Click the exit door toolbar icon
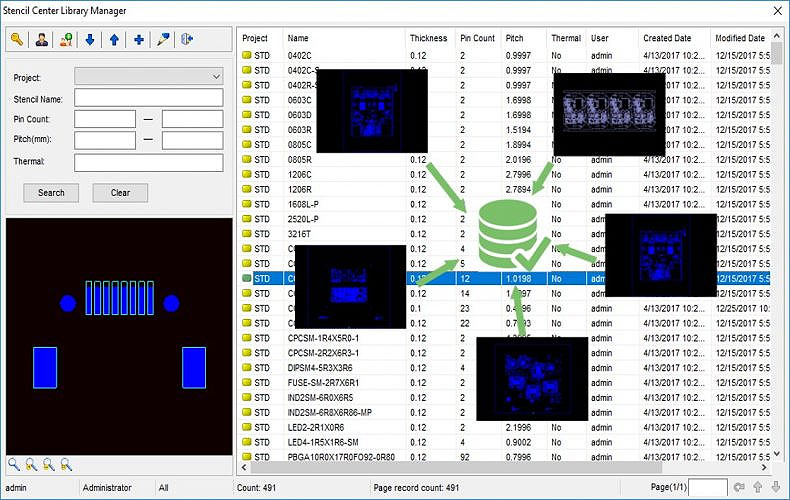The width and height of the screenshot is (790, 500). click(187, 40)
